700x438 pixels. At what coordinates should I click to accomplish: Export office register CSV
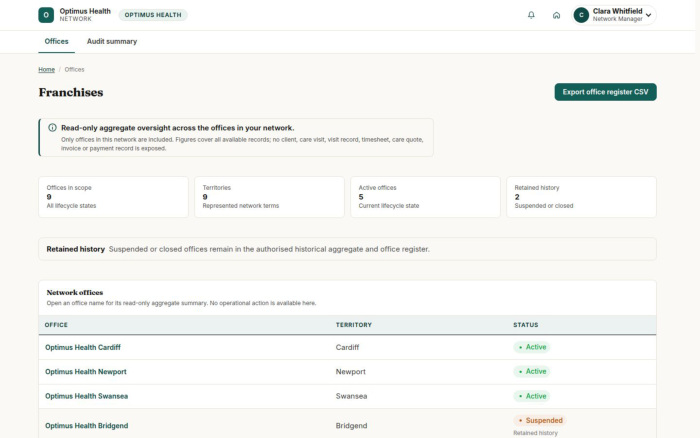click(x=605, y=92)
